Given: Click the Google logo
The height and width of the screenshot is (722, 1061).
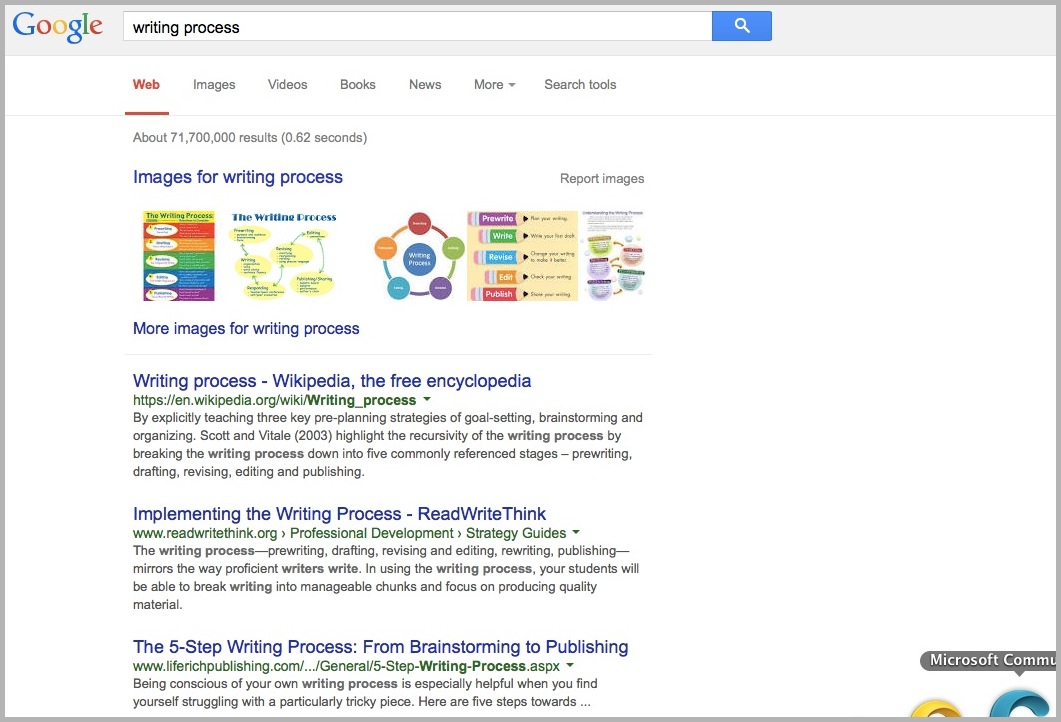Looking at the screenshot, I should click(x=58, y=27).
